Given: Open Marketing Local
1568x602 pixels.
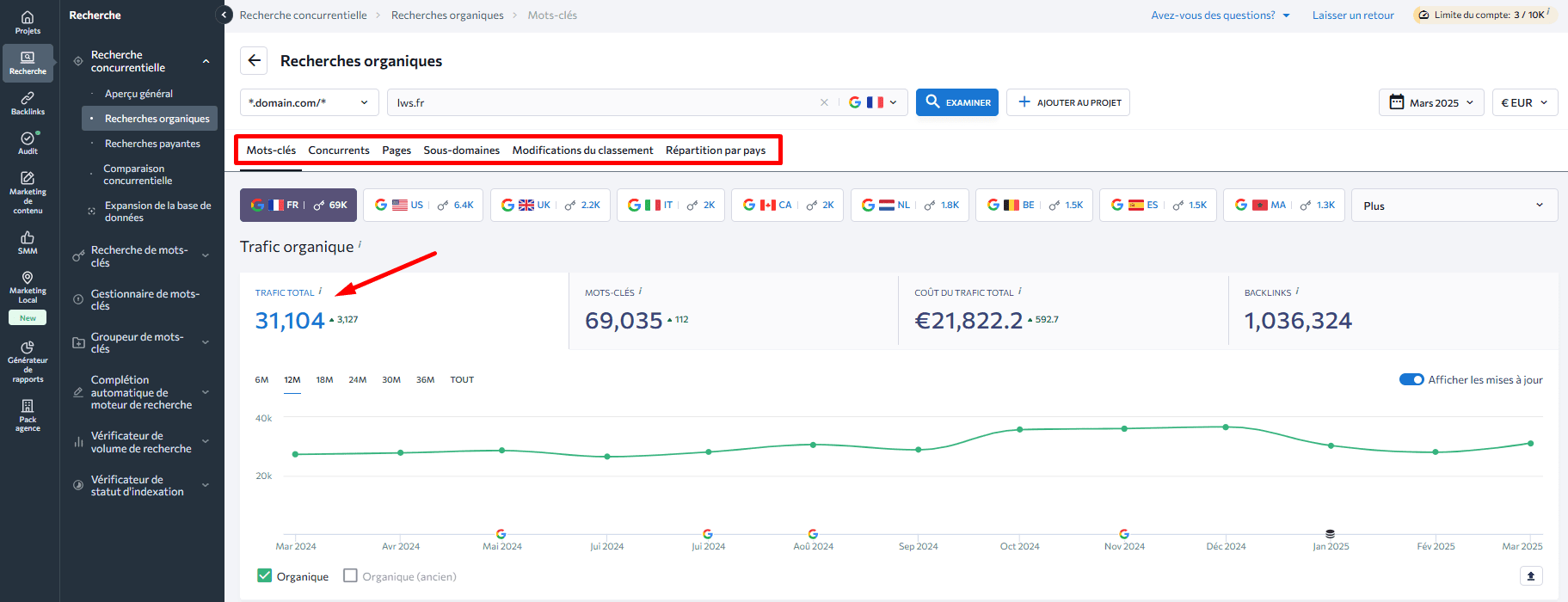Looking at the screenshot, I should [x=28, y=287].
